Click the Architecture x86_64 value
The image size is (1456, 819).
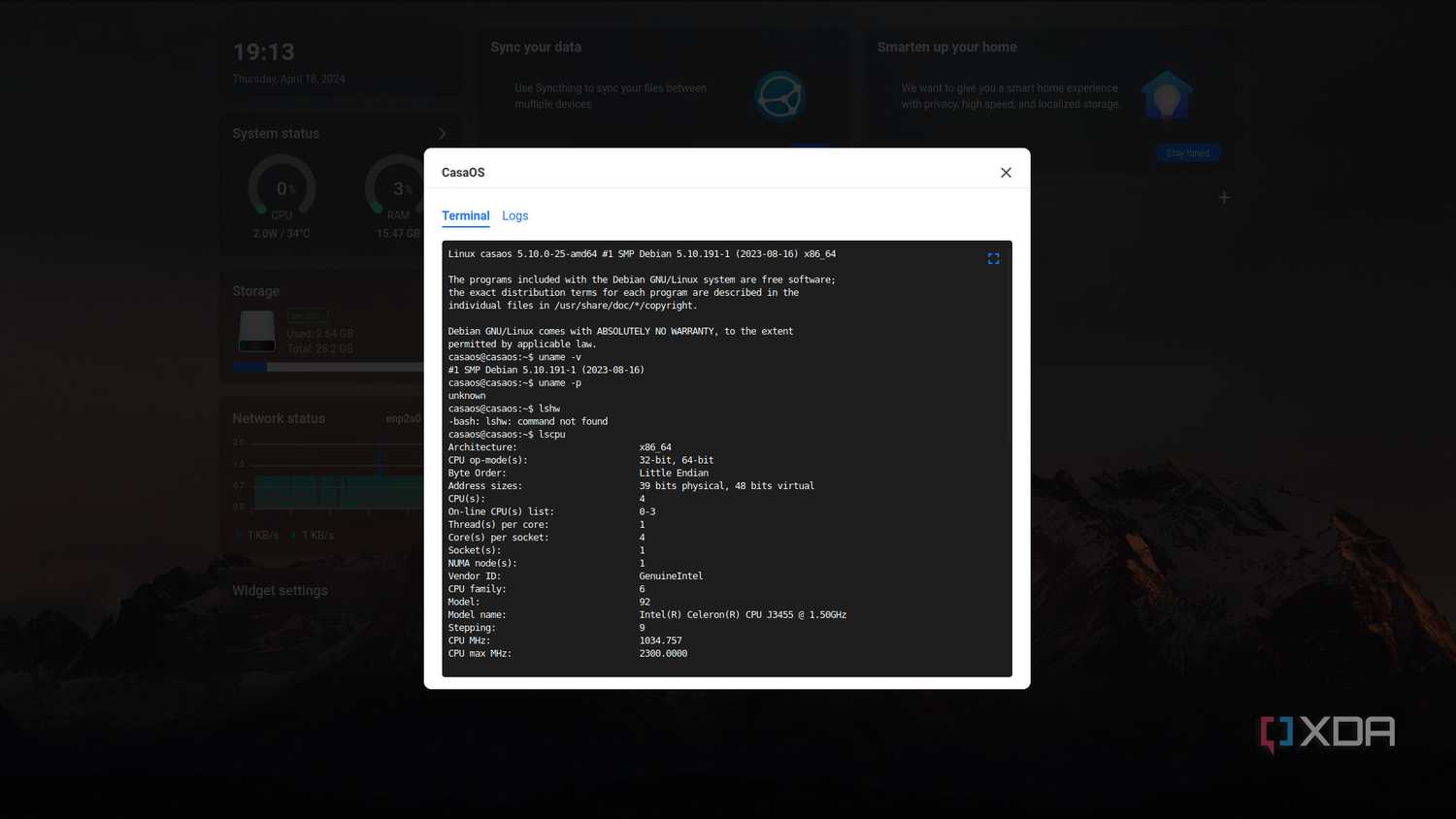click(655, 447)
